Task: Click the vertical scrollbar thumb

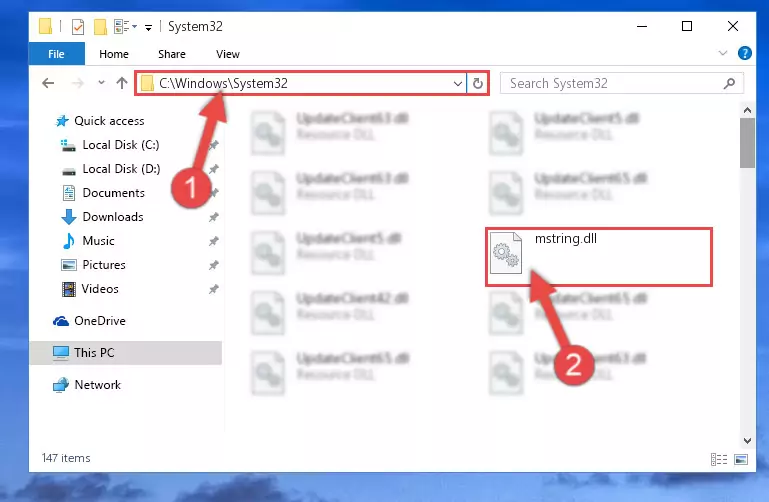Action: [747, 143]
